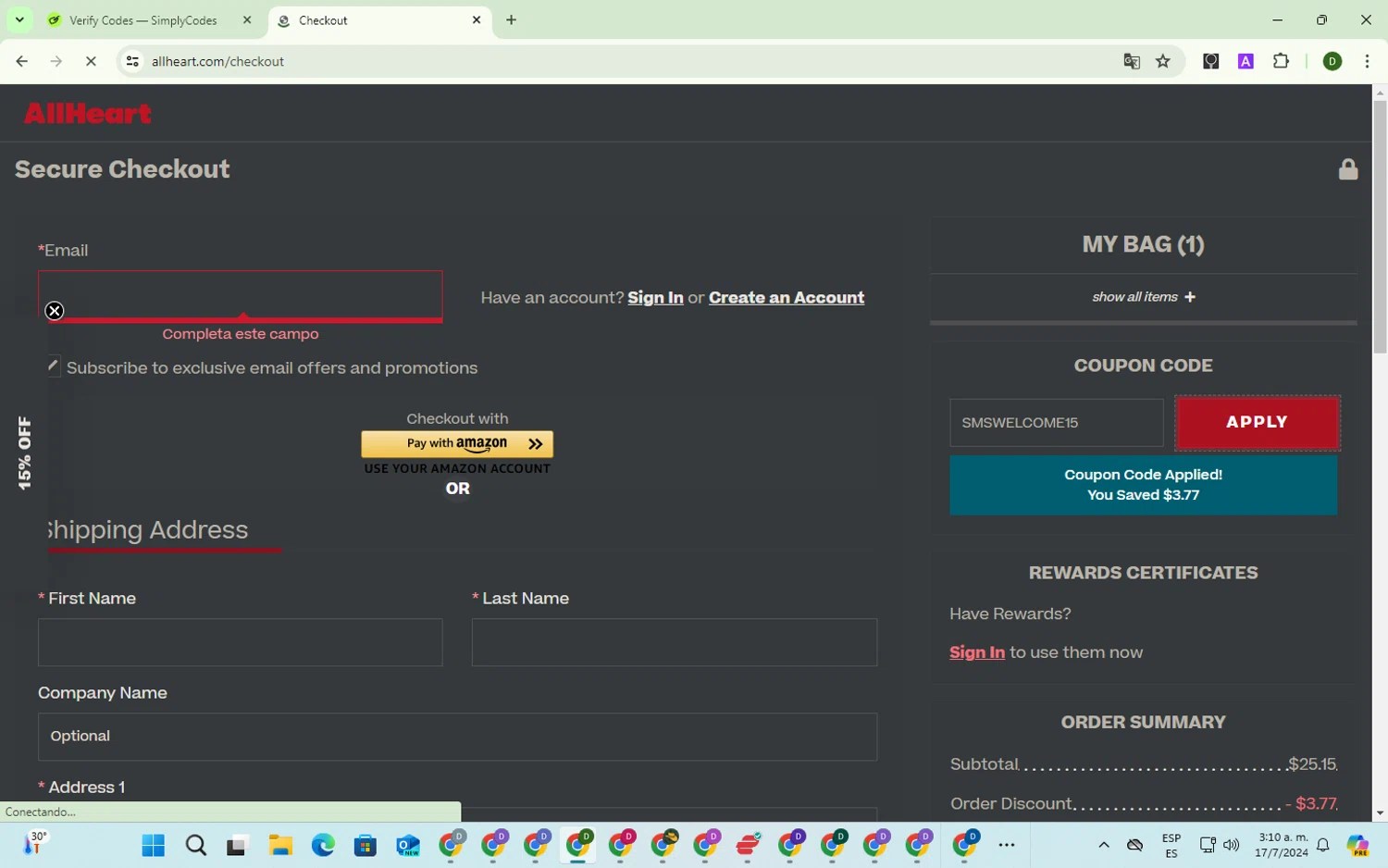This screenshot has height=868, width=1388.
Task: Click into the Last Name field
Action: (x=675, y=642)
